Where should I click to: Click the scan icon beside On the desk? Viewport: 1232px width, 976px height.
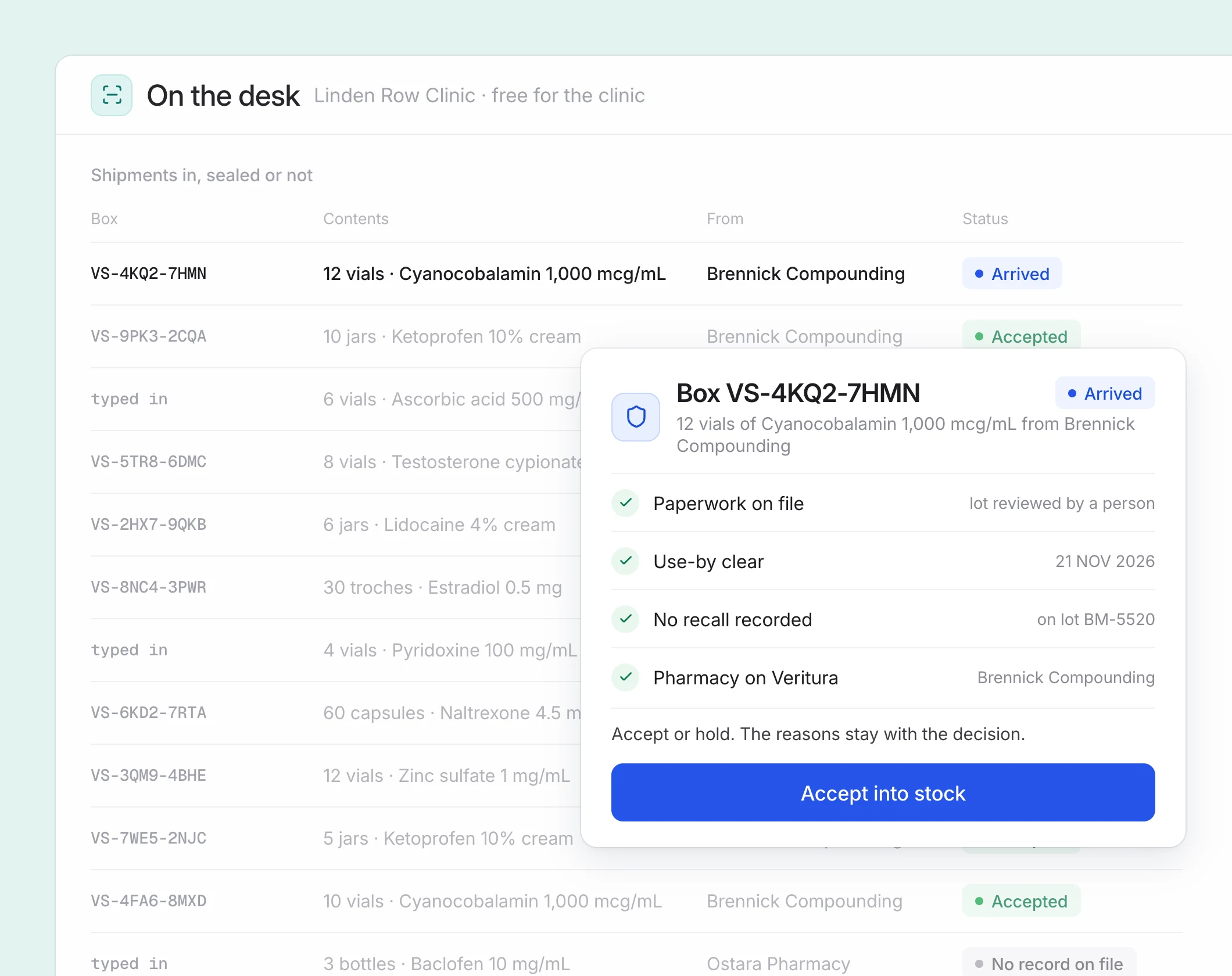tap(112, 95)
